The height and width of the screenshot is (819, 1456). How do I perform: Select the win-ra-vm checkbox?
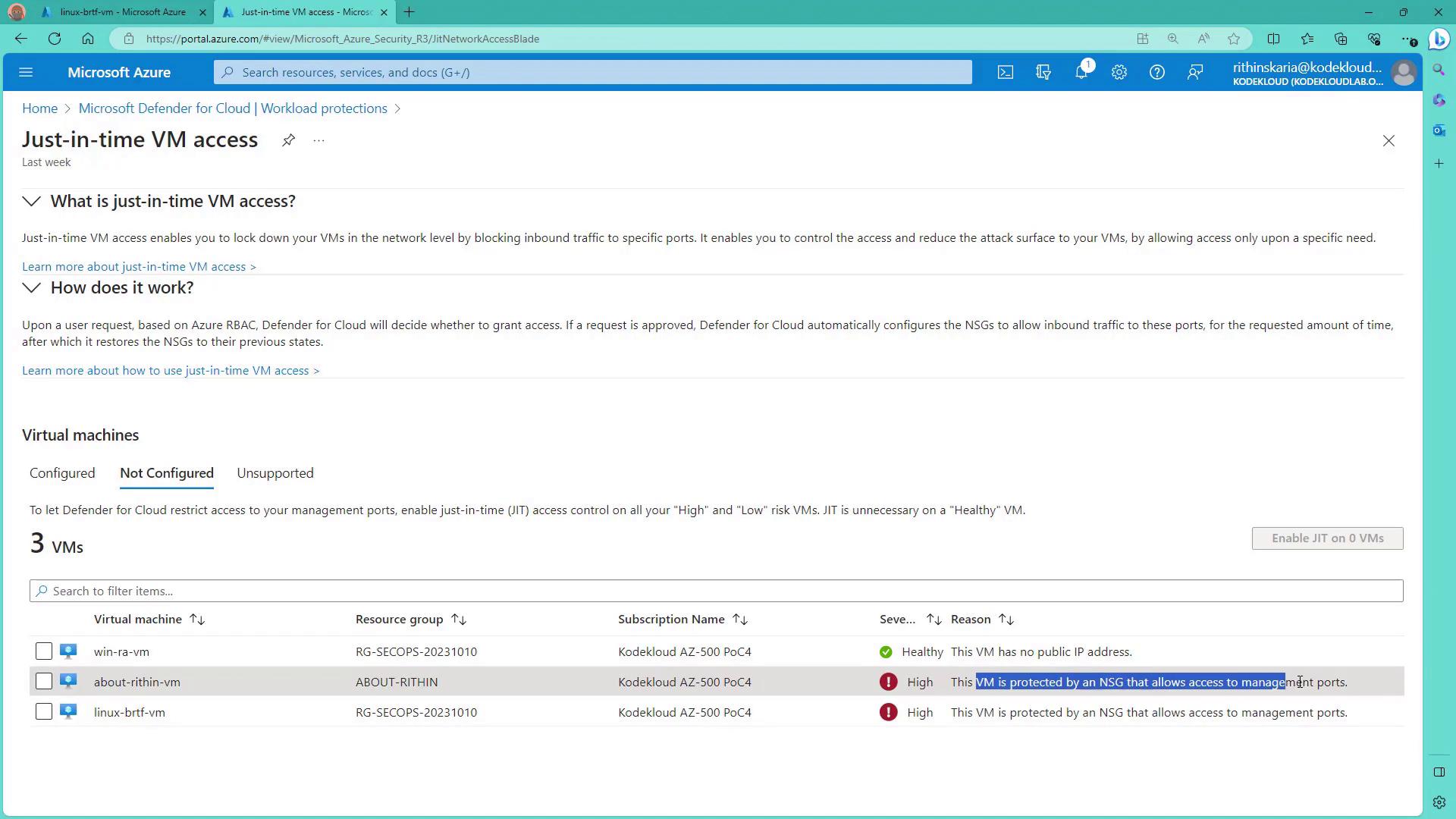click(x=44, y=651)
